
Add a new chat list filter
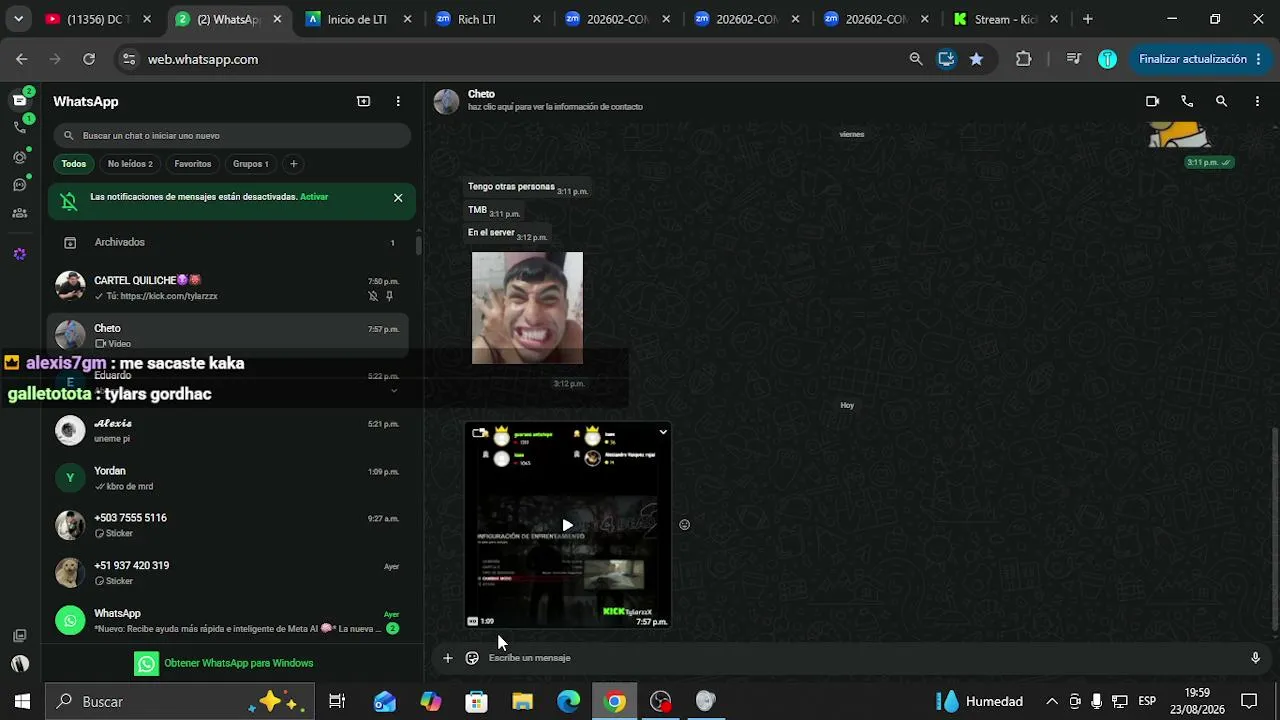(x=293, y=164)
